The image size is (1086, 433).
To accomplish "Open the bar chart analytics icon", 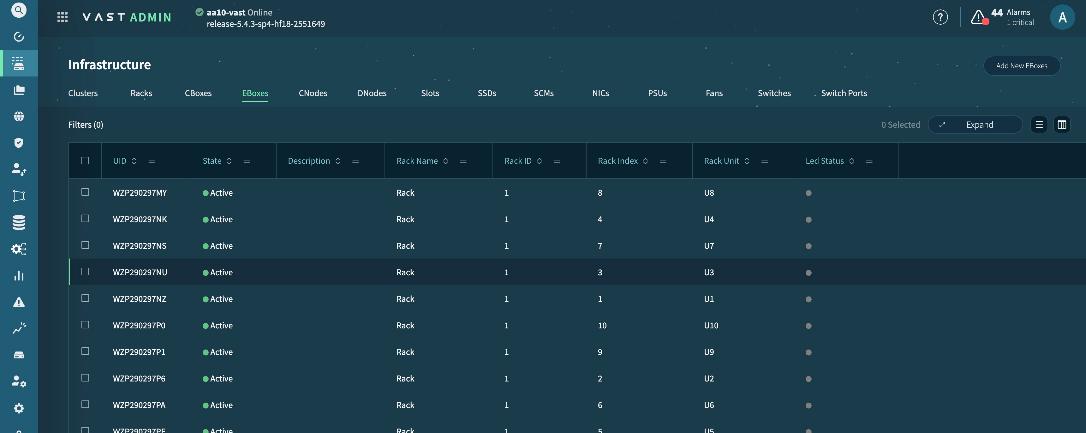I will [19, 275].
